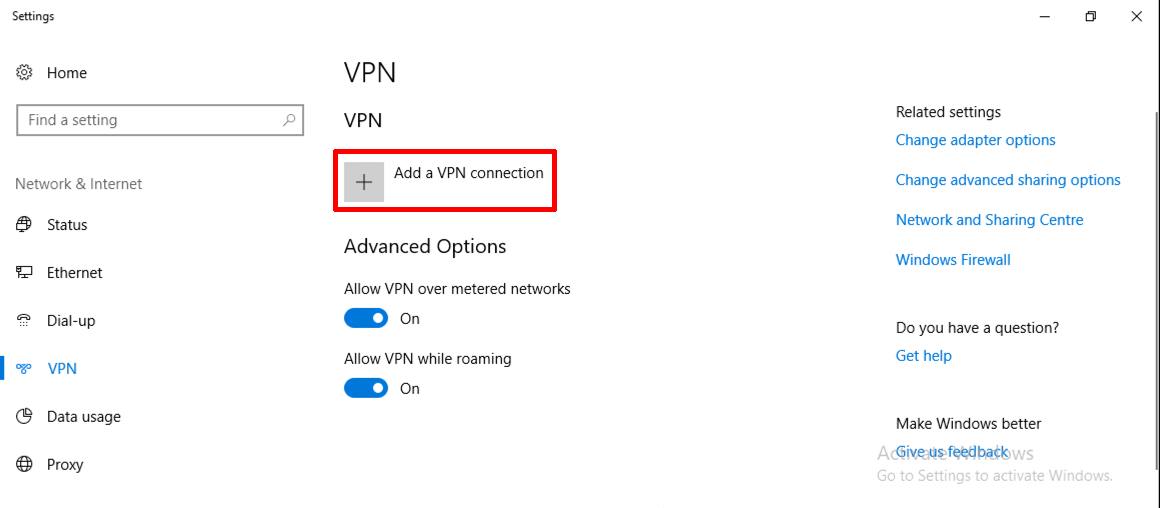Open Change adapter options link
The width and height of the screenshot is (1160, 508).
click(x=975, y=140)
